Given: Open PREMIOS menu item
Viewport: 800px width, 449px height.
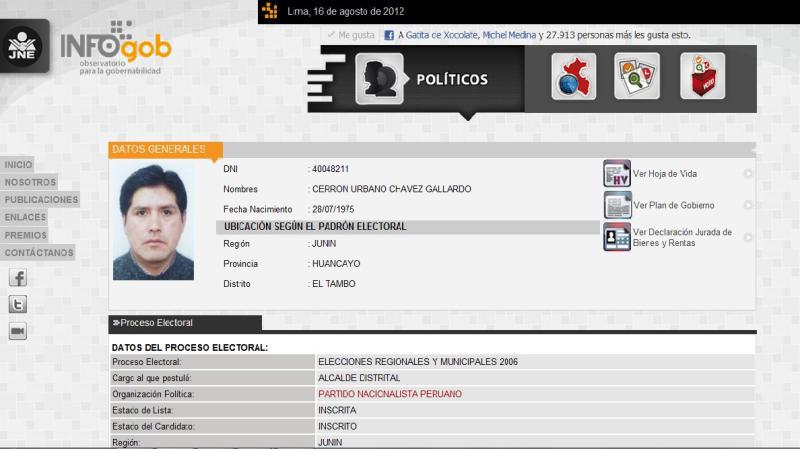Looking at the screenshot, I should coord(25,235).
